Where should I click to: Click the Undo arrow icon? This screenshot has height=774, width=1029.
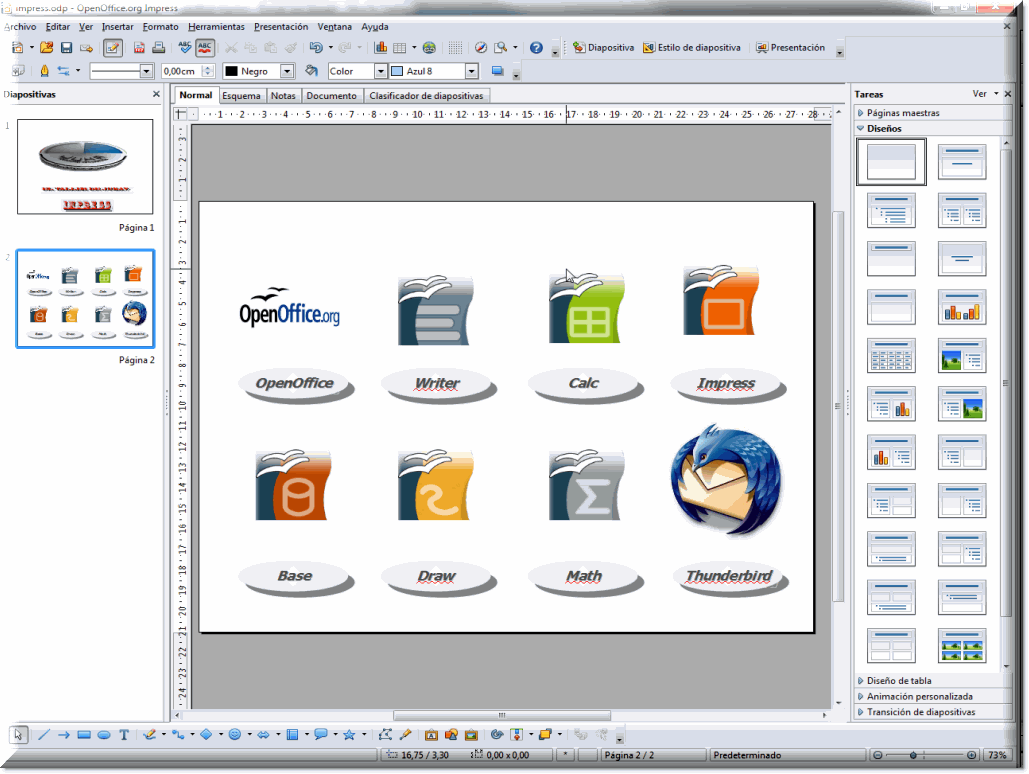tap(316, 47)
